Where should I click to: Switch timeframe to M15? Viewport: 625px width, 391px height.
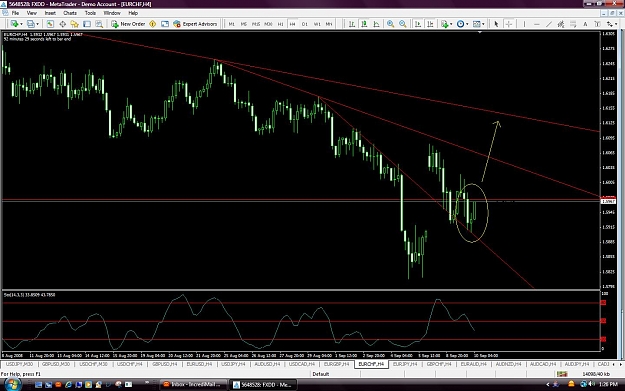(x=256, y=24)
